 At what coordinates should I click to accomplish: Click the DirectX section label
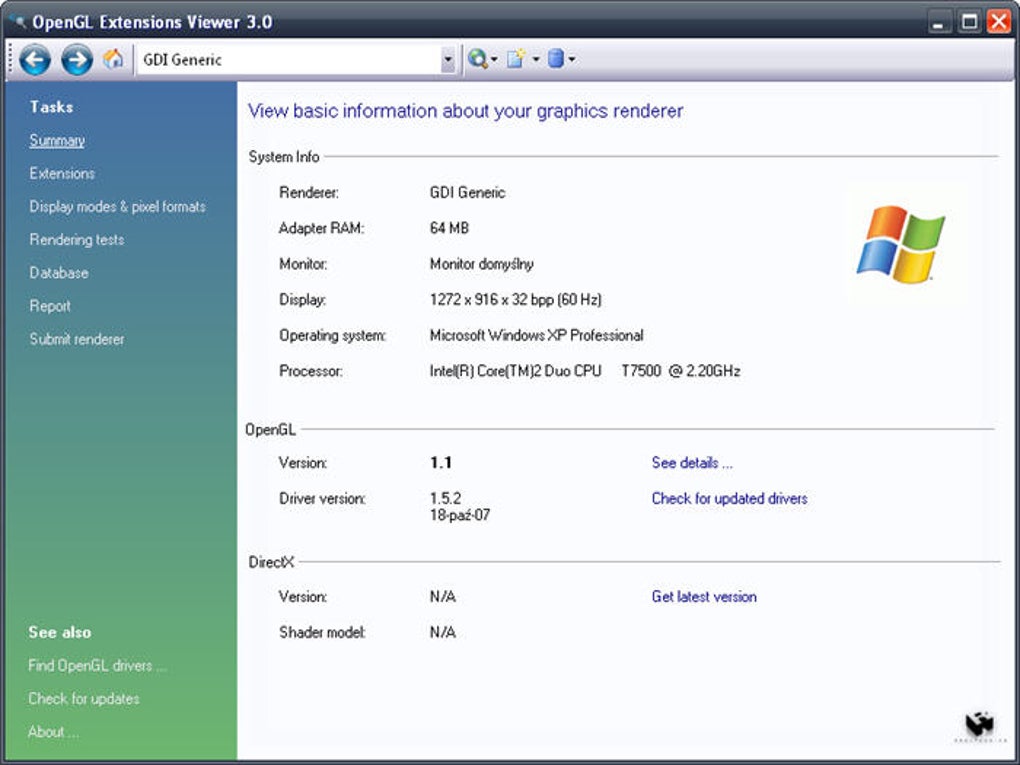pyautogui.click(x=271, y=562)
